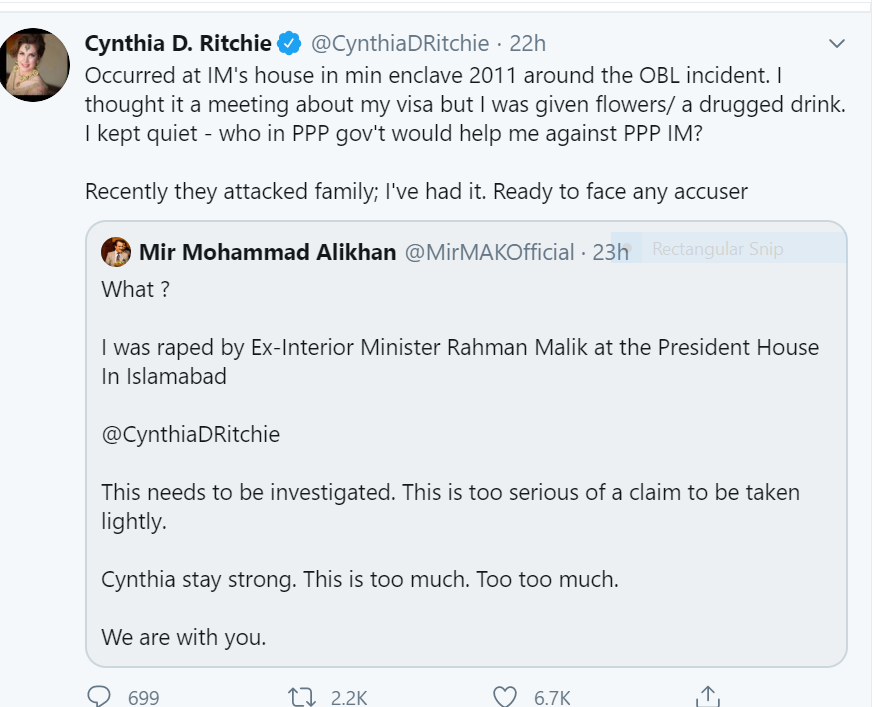This screenshot has width=880, height=707.
Task: View the 699 replies count
Action: 144,698
